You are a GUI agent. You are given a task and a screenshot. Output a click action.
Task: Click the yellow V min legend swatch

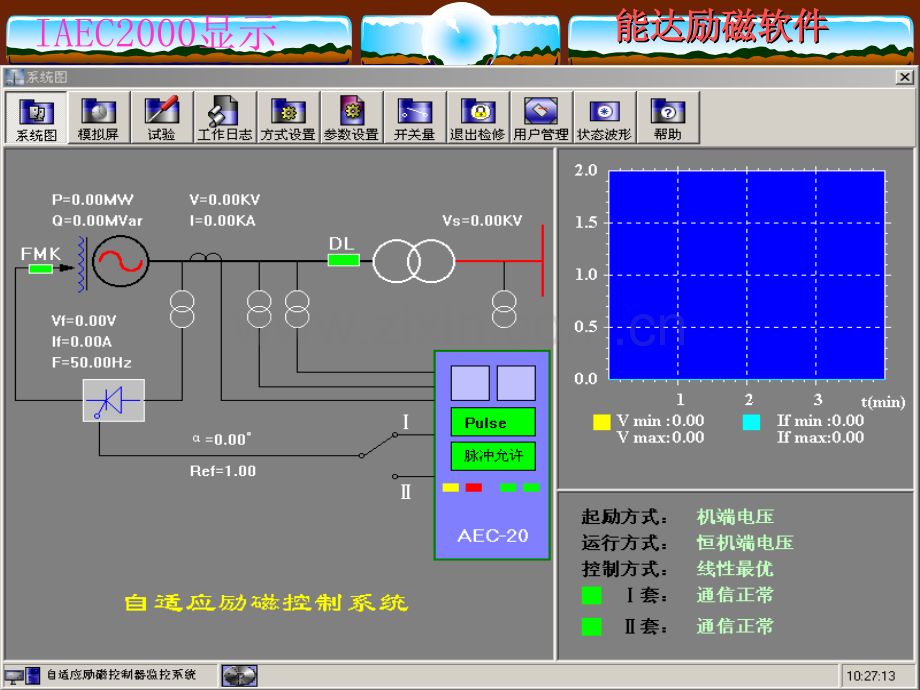[x=601, y=422]
